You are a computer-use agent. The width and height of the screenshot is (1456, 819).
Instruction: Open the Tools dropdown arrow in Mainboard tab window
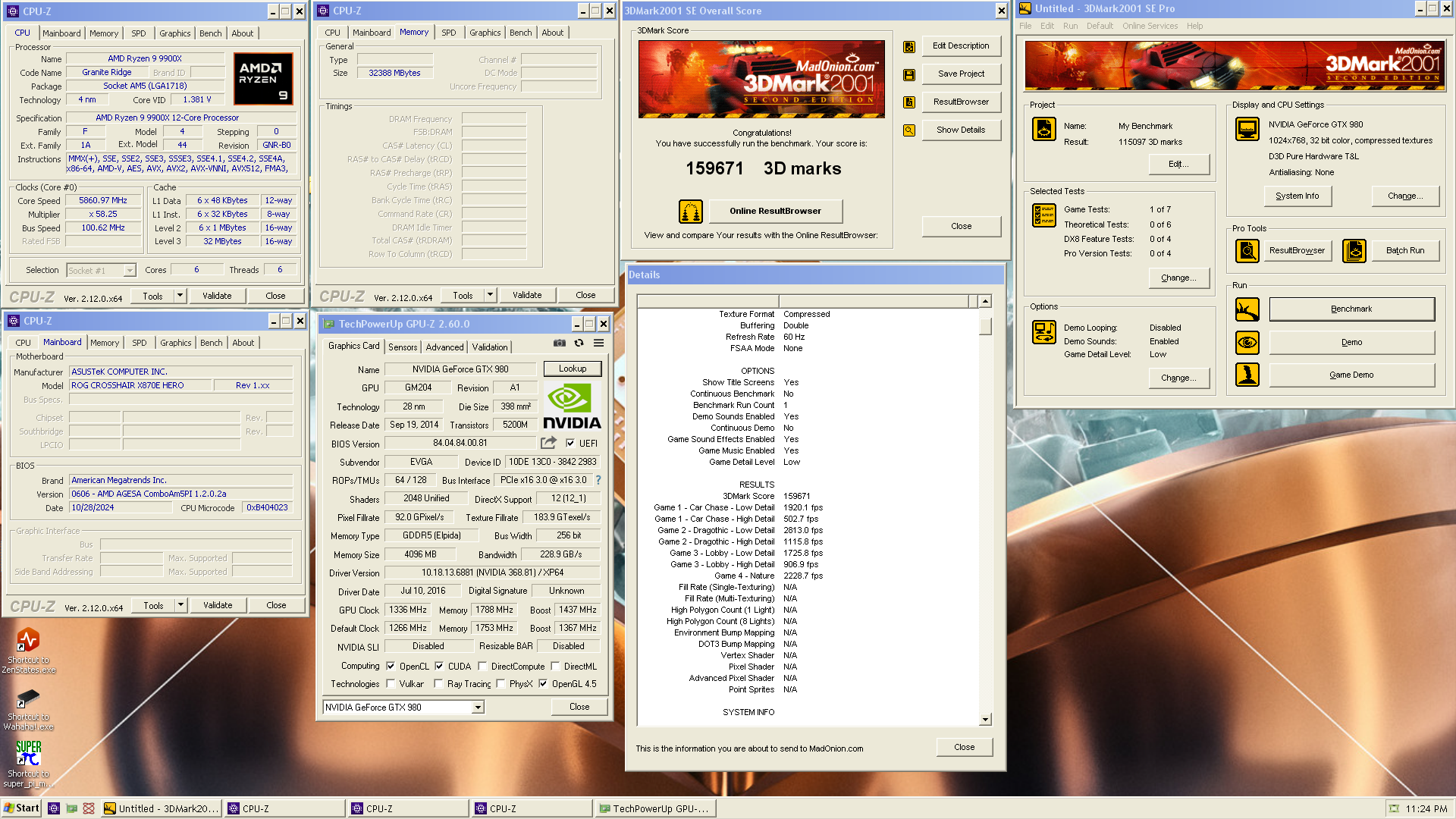point(180,605)
